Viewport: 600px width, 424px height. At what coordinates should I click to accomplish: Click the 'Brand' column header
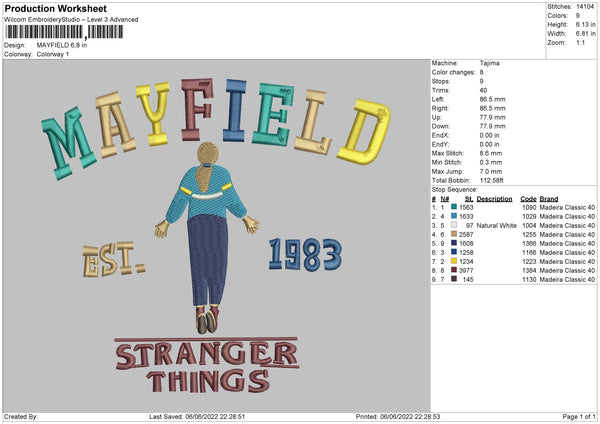click(x=549, y=199)
